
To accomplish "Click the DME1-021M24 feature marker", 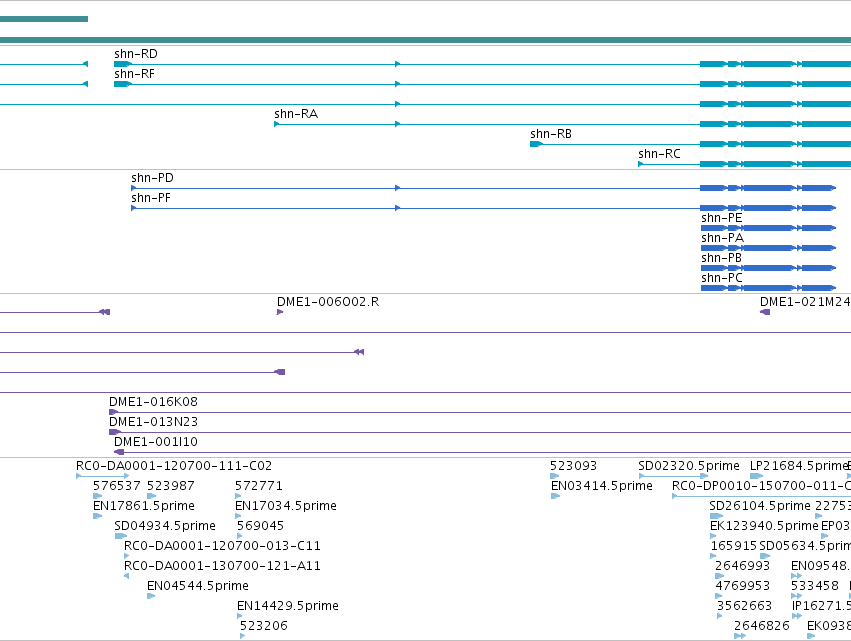I will click(765, 312).
